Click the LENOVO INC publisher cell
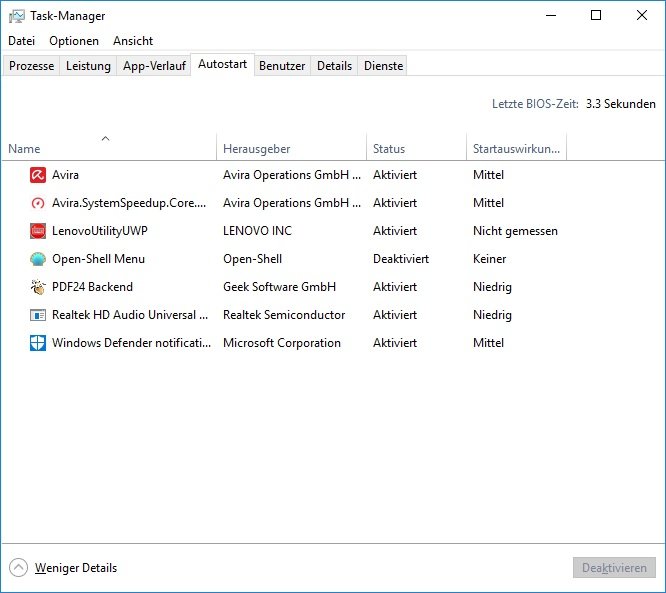 click(257, 231)
